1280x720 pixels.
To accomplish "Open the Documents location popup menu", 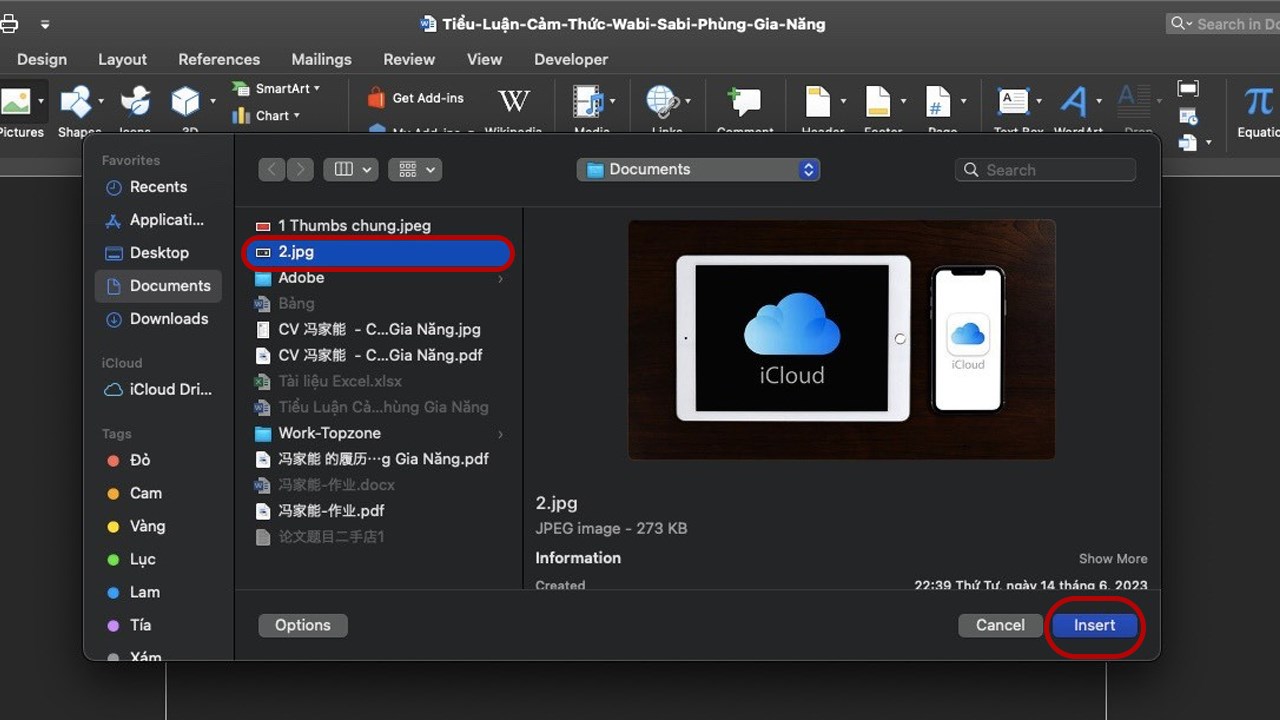I will click(698, 169).
